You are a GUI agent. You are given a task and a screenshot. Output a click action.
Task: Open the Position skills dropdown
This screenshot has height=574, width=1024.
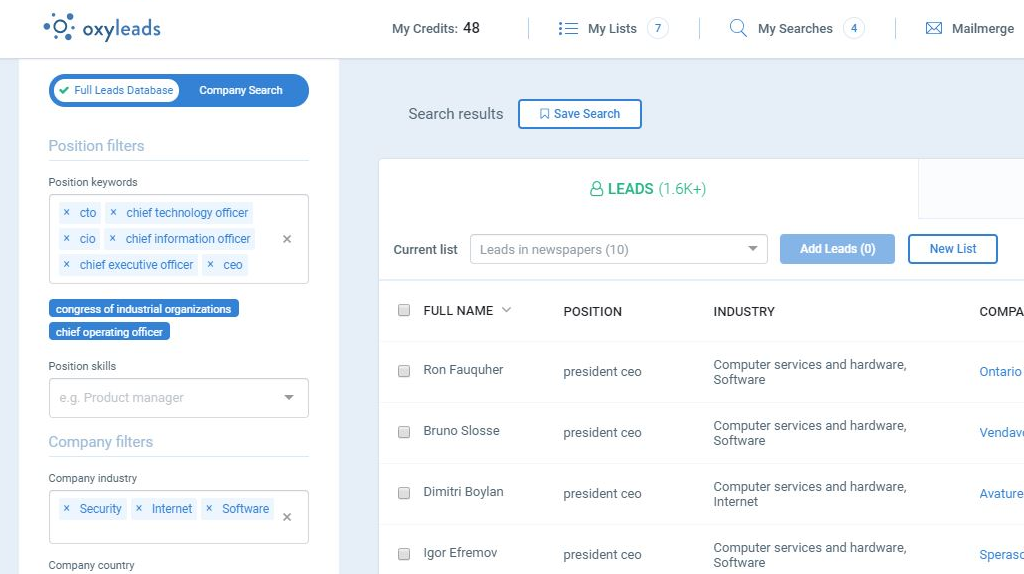[x=289, y=398]
